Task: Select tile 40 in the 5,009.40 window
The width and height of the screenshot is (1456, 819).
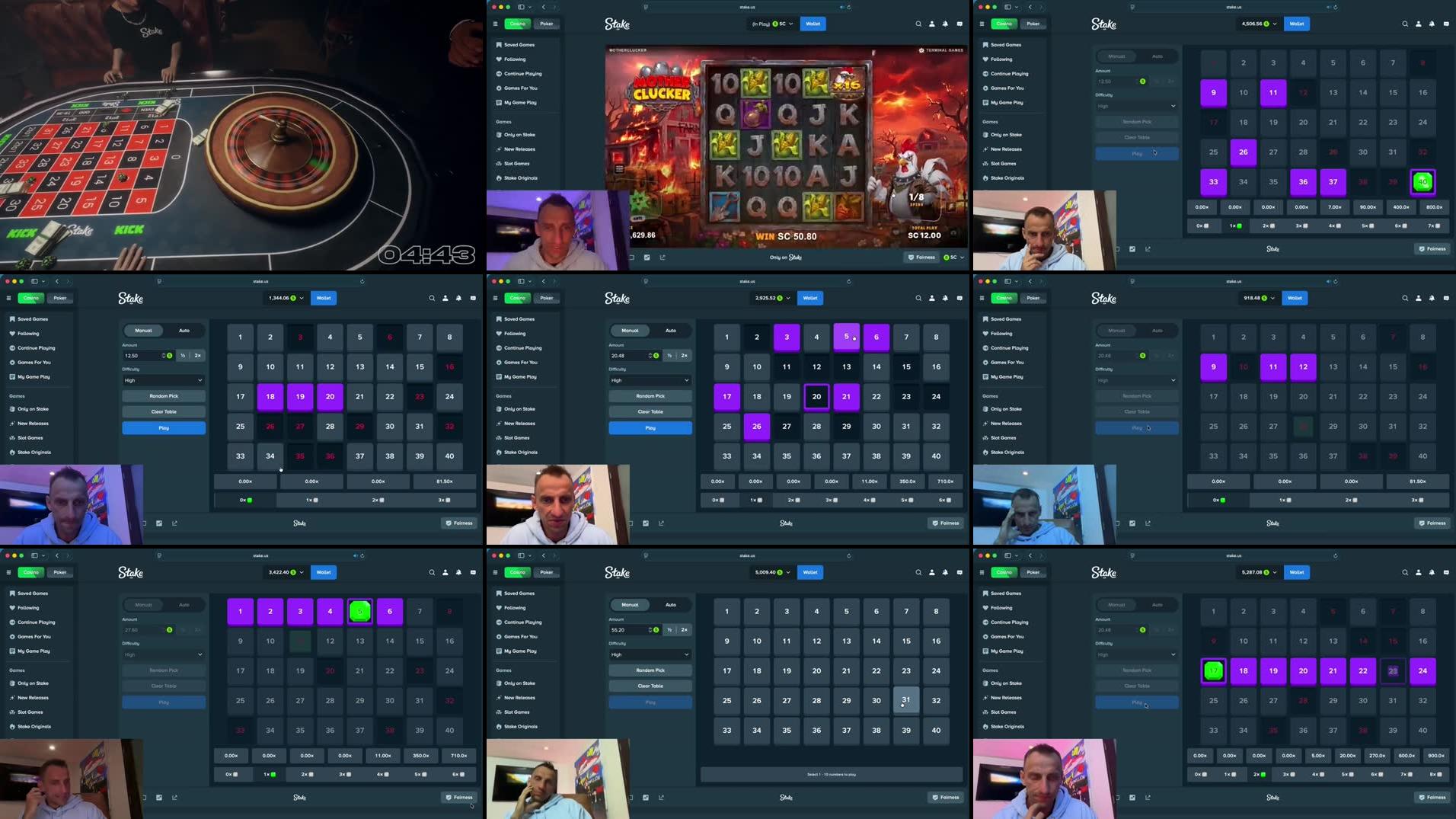Action: 936,730
